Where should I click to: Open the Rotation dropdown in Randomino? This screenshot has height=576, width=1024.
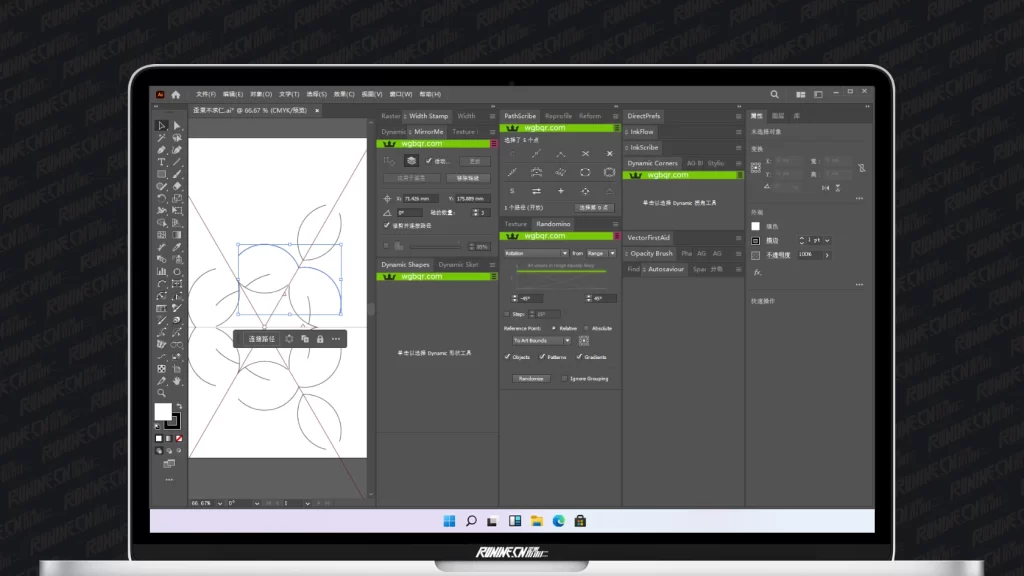coord(536,254)
